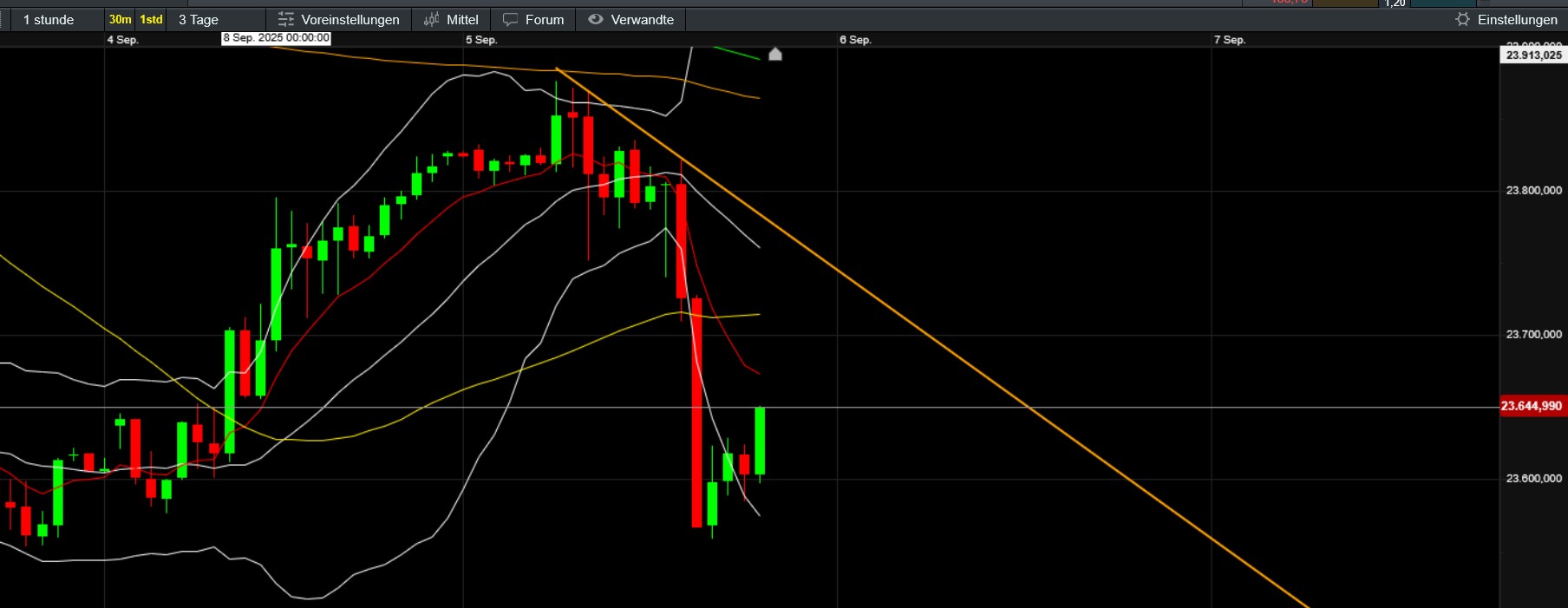Click the '7 Sep.' time axis label
The height and width of the screenshot is (608, 1568).
pyautogui.click(x=1230, y=40)
